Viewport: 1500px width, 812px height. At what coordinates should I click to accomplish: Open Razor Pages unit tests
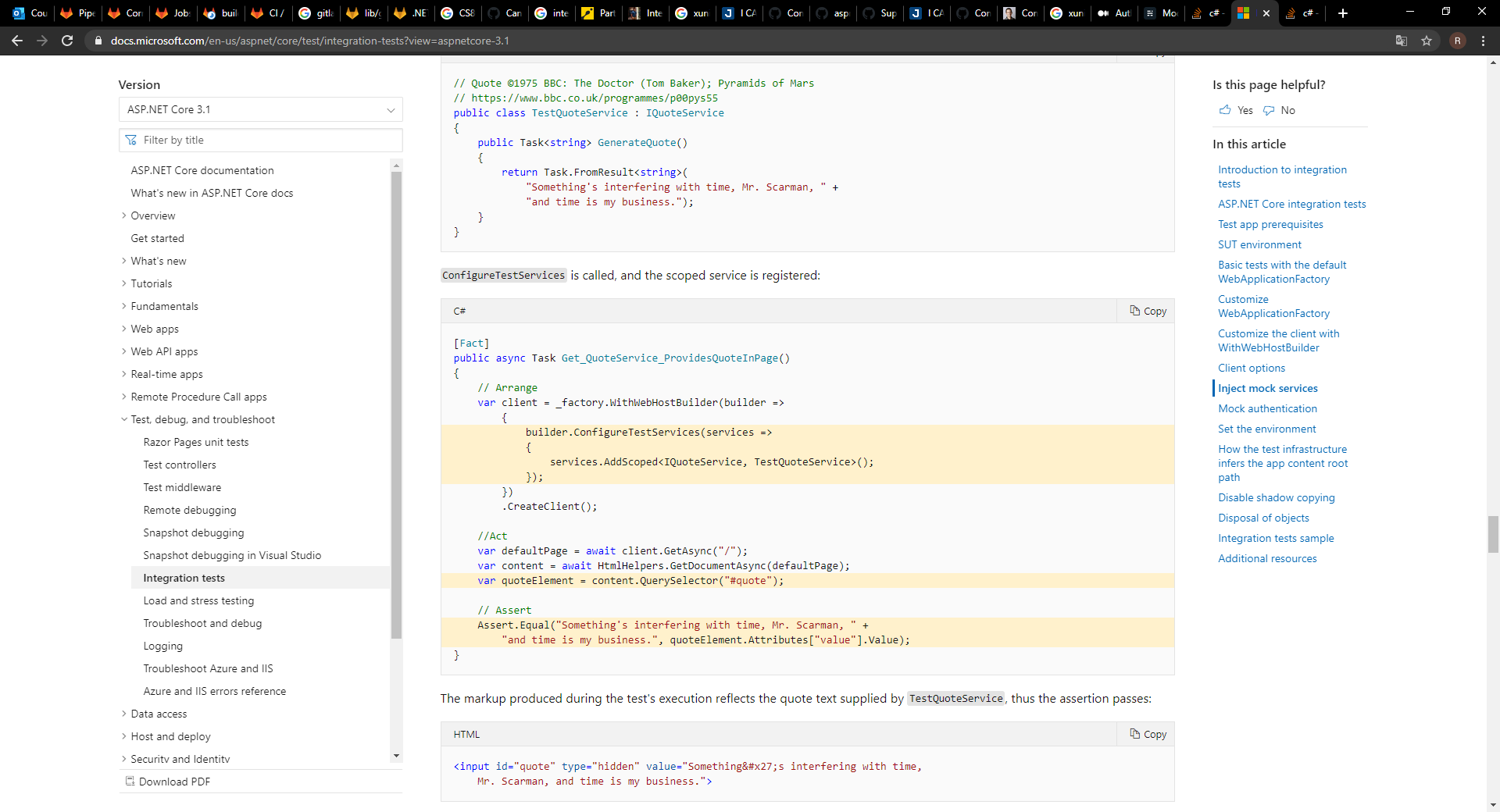(196, 442)
